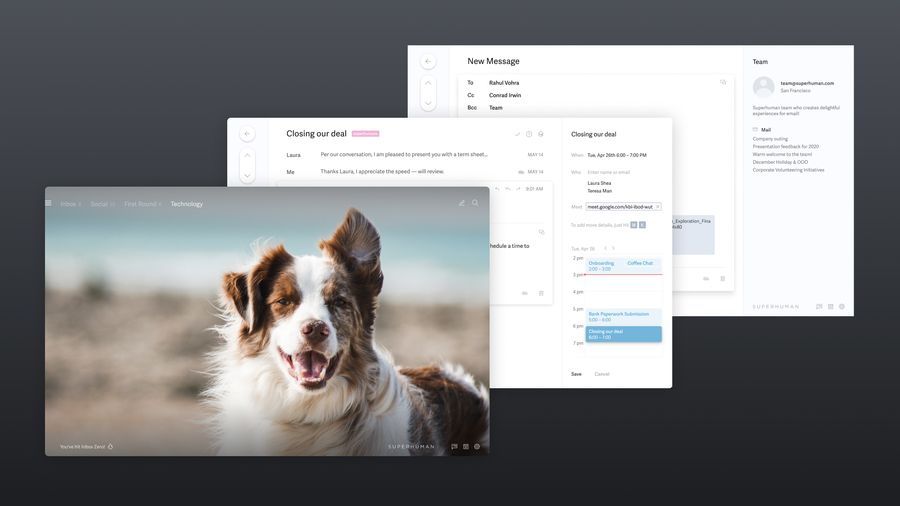
Task: Remove the Google Meet link with X
Action: pyautogui.click(x=658, y=207)
